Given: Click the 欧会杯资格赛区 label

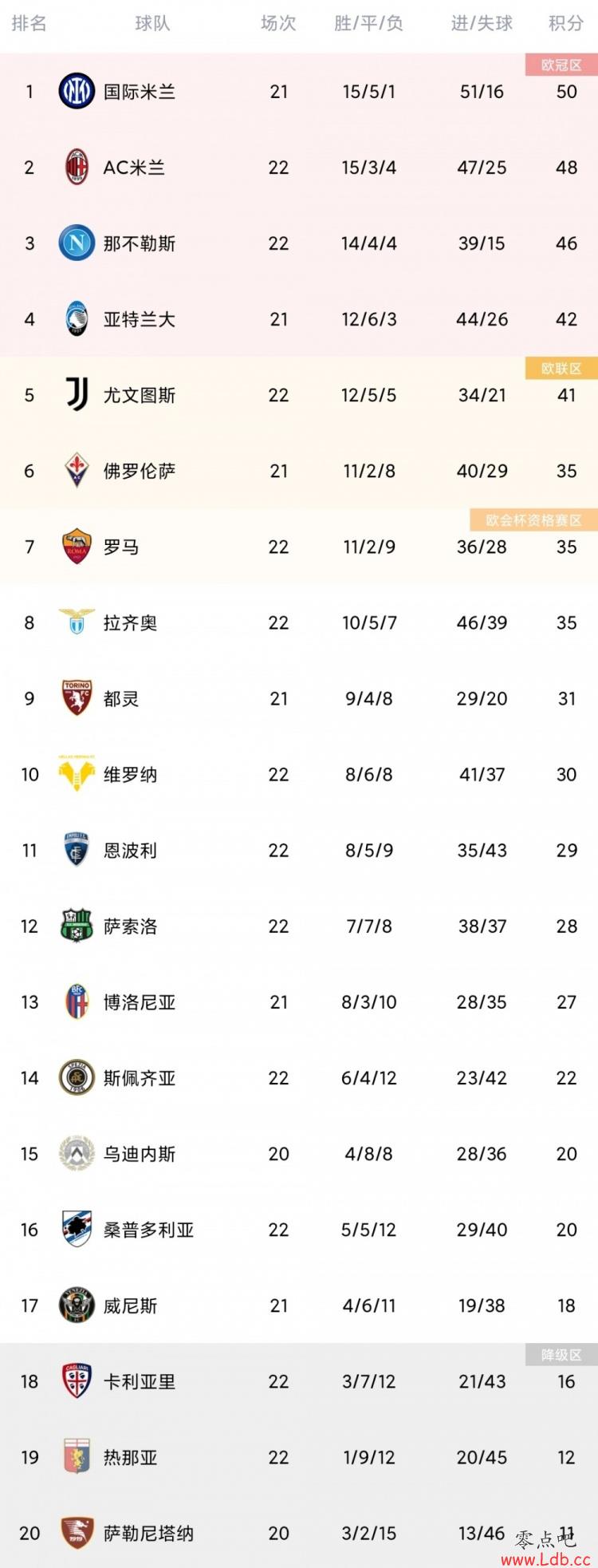Looking at the screenshot, I should (x=533, y=520).
